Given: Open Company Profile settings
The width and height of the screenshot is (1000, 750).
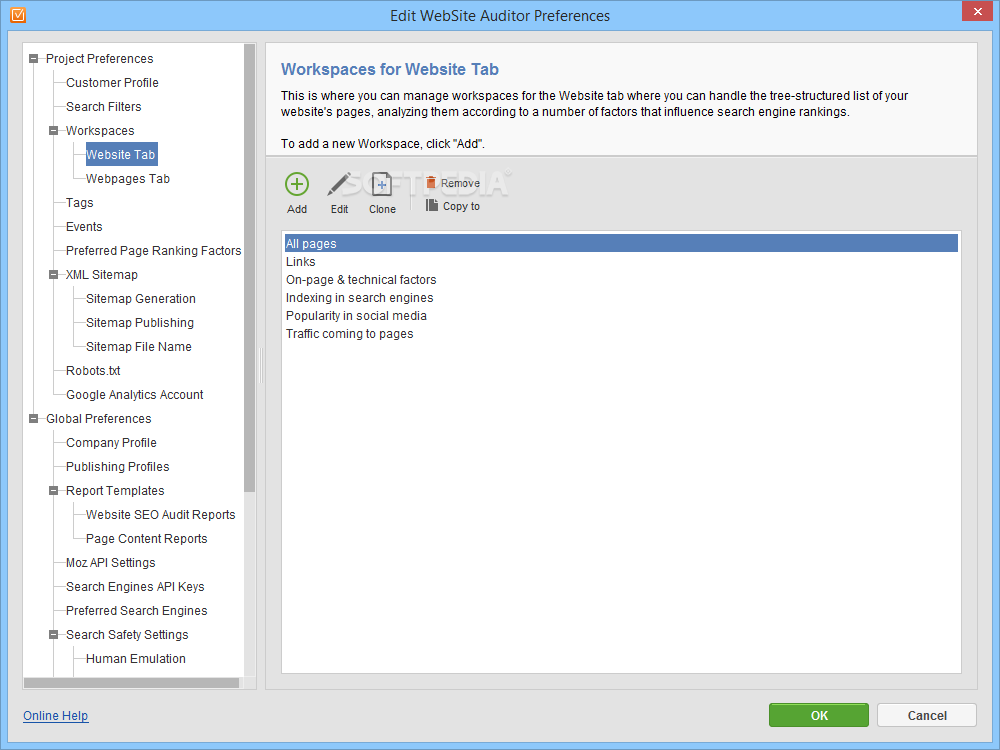Looking at the screenshot, I should coord(111,443).
